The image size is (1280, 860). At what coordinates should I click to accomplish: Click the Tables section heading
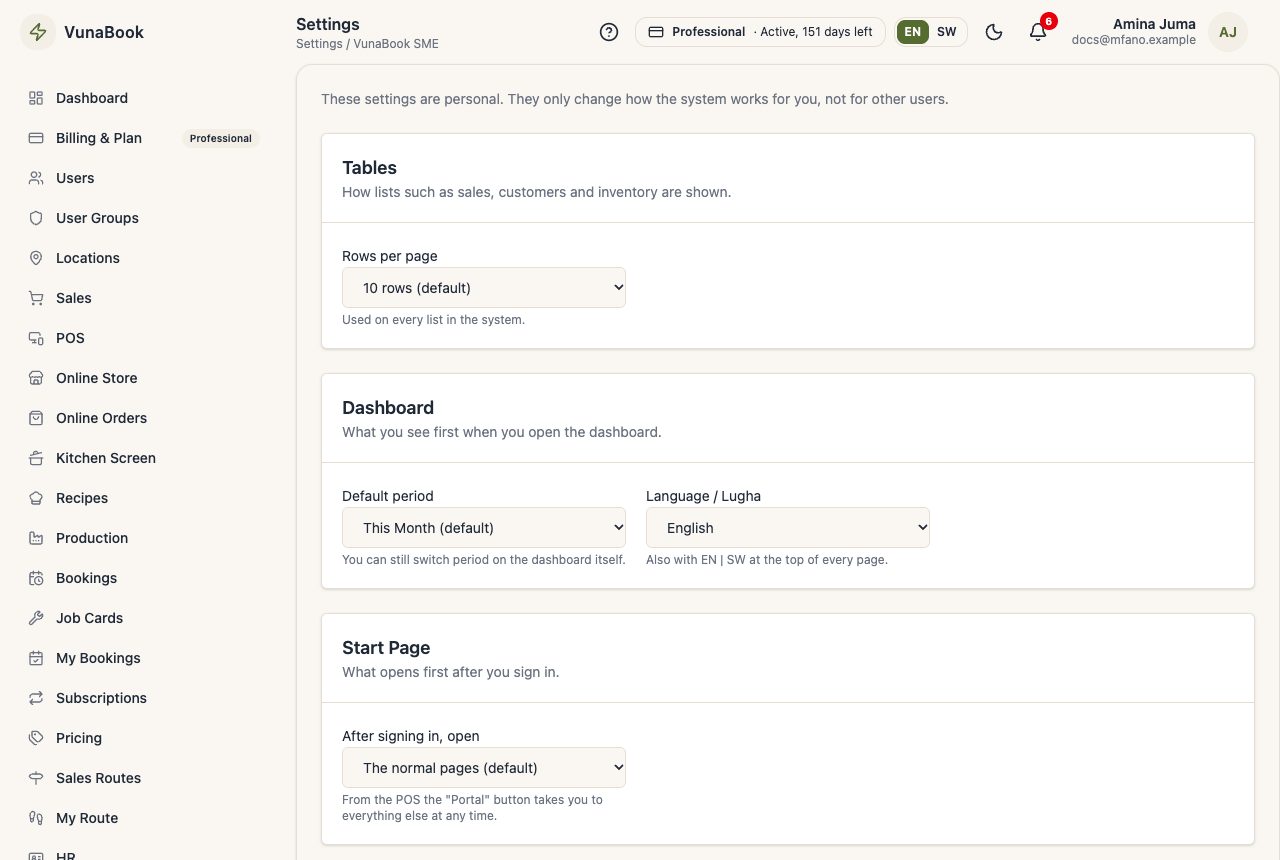tap(369, 168)
